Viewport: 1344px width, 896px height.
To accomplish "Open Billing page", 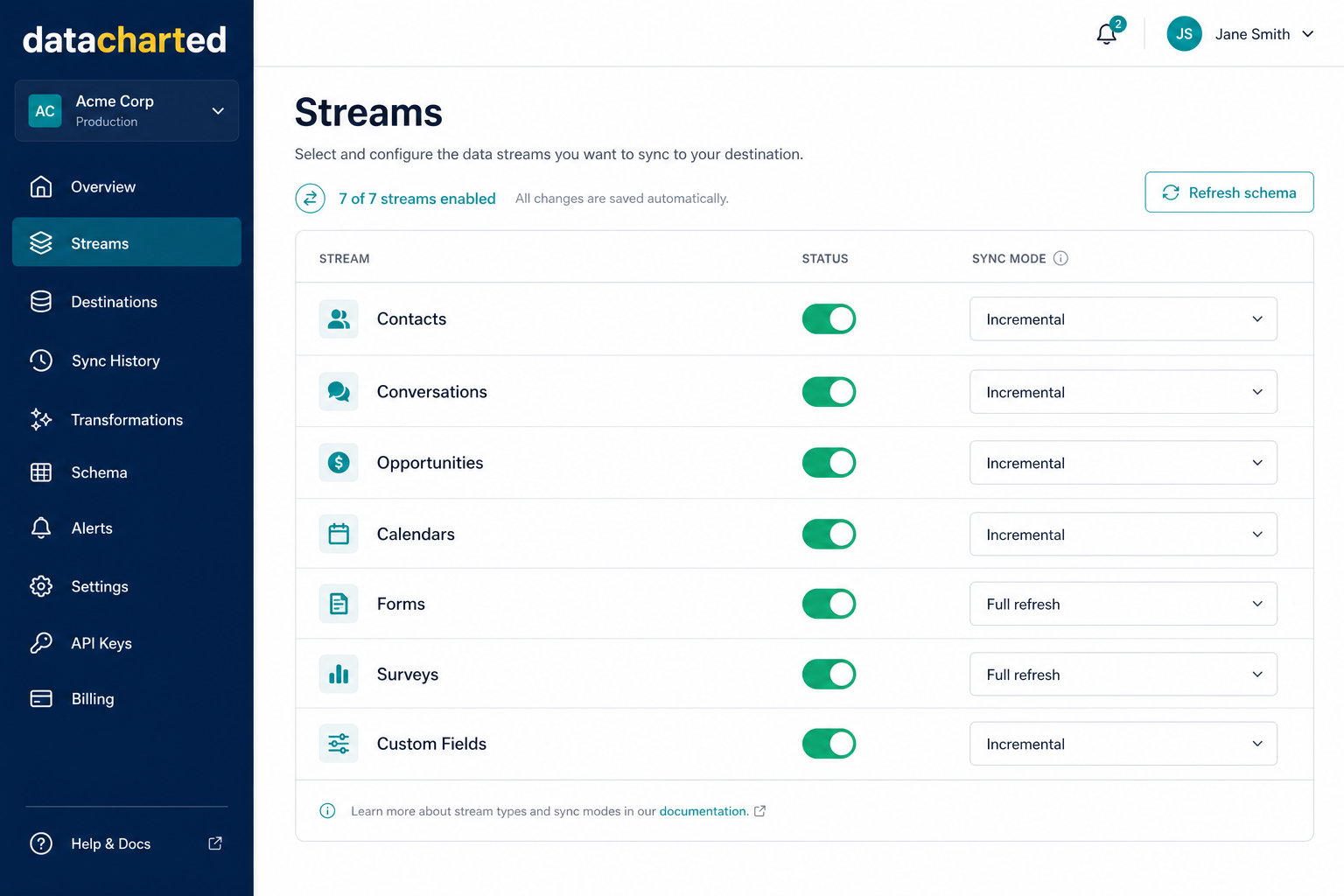I will [x=127, y=698].
